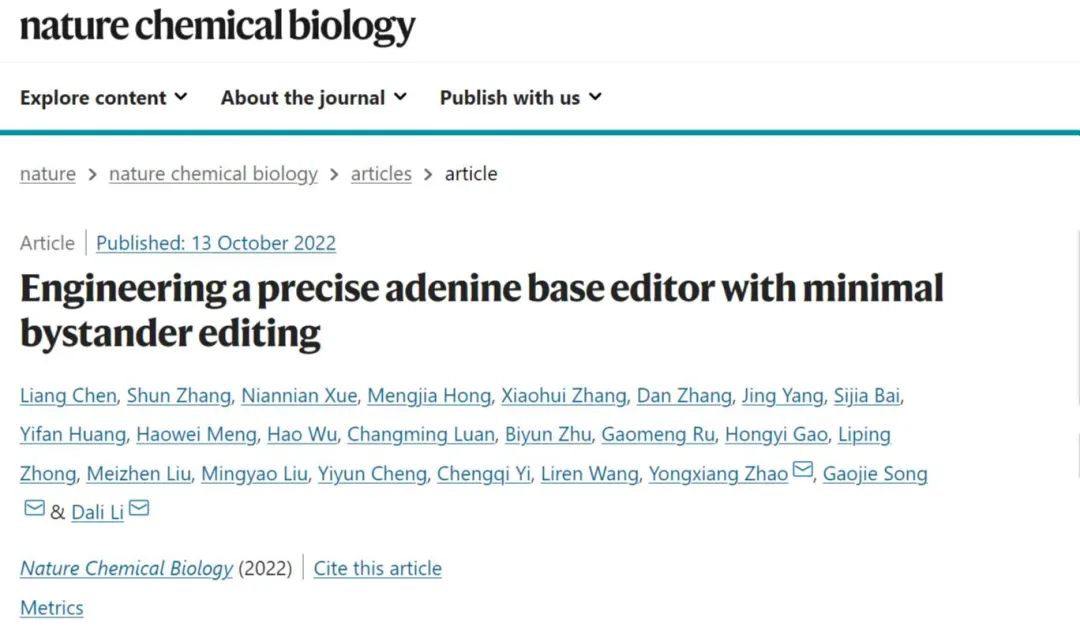
Task: Expand the About the journal chevron
Action: click(400, 97)
